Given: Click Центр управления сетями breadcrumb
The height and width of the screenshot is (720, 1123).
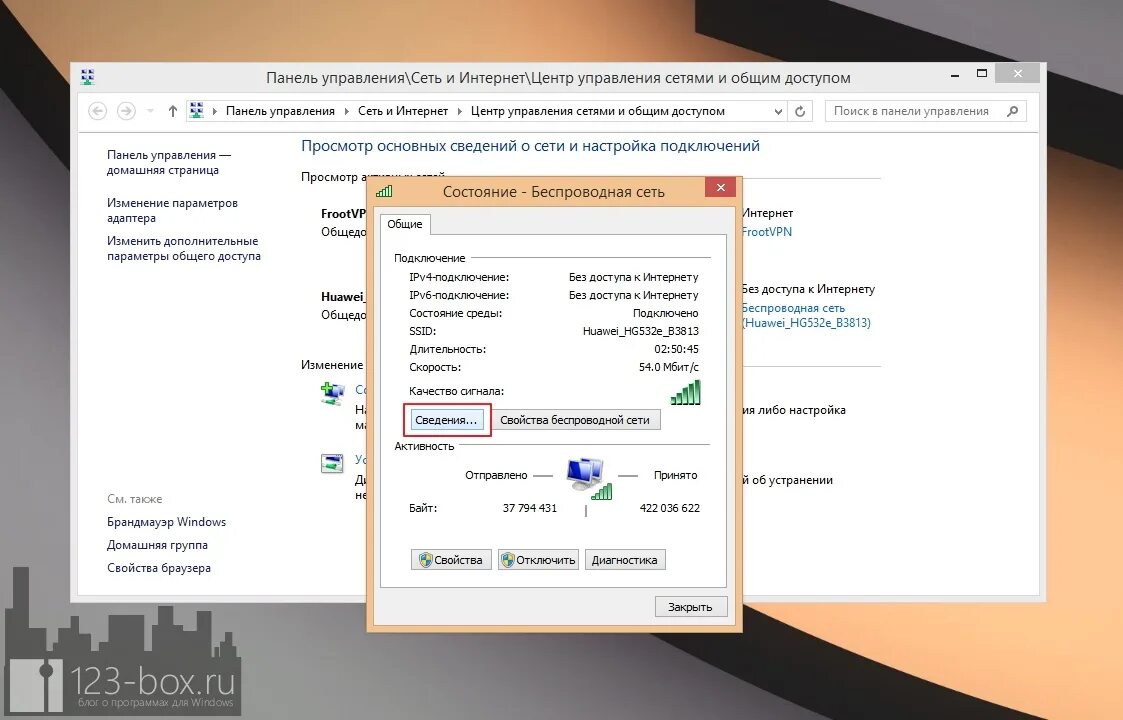Looking at the screenshot, I should [x=597, y=111].
